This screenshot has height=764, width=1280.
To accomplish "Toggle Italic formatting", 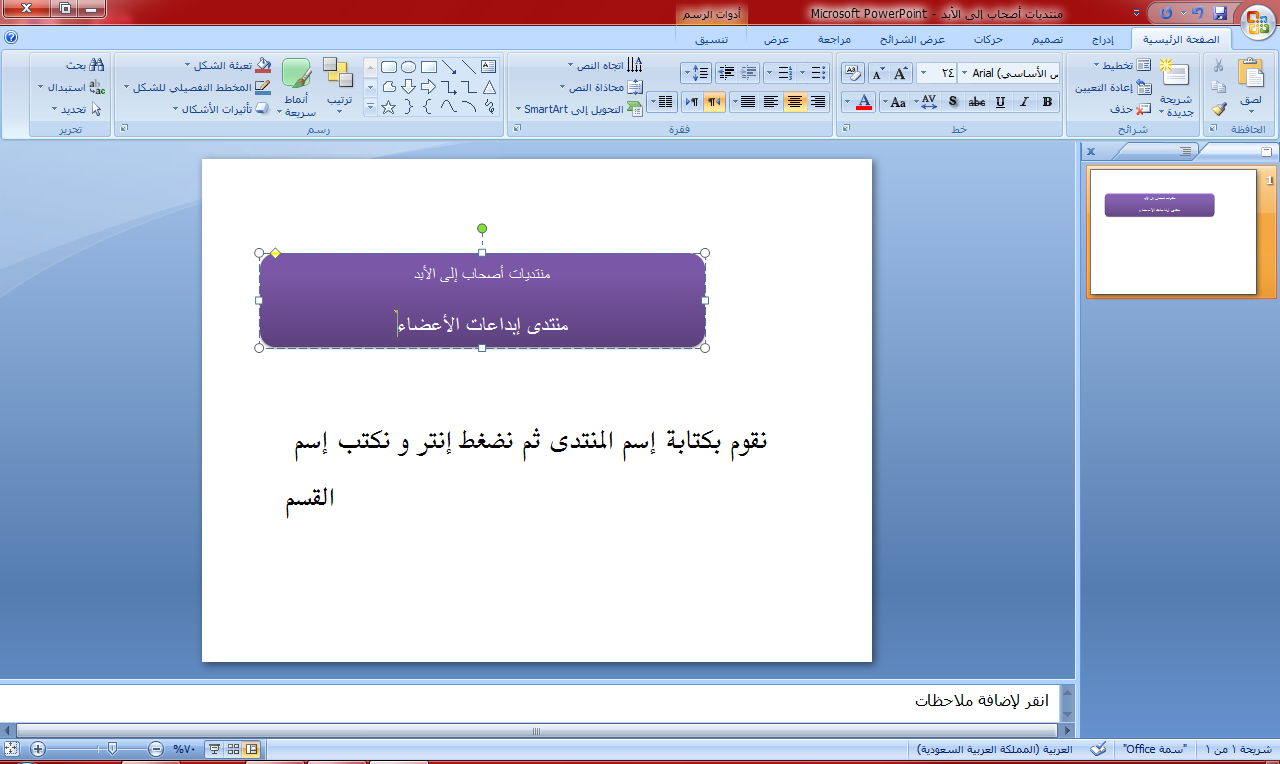I will point(1024,101).
